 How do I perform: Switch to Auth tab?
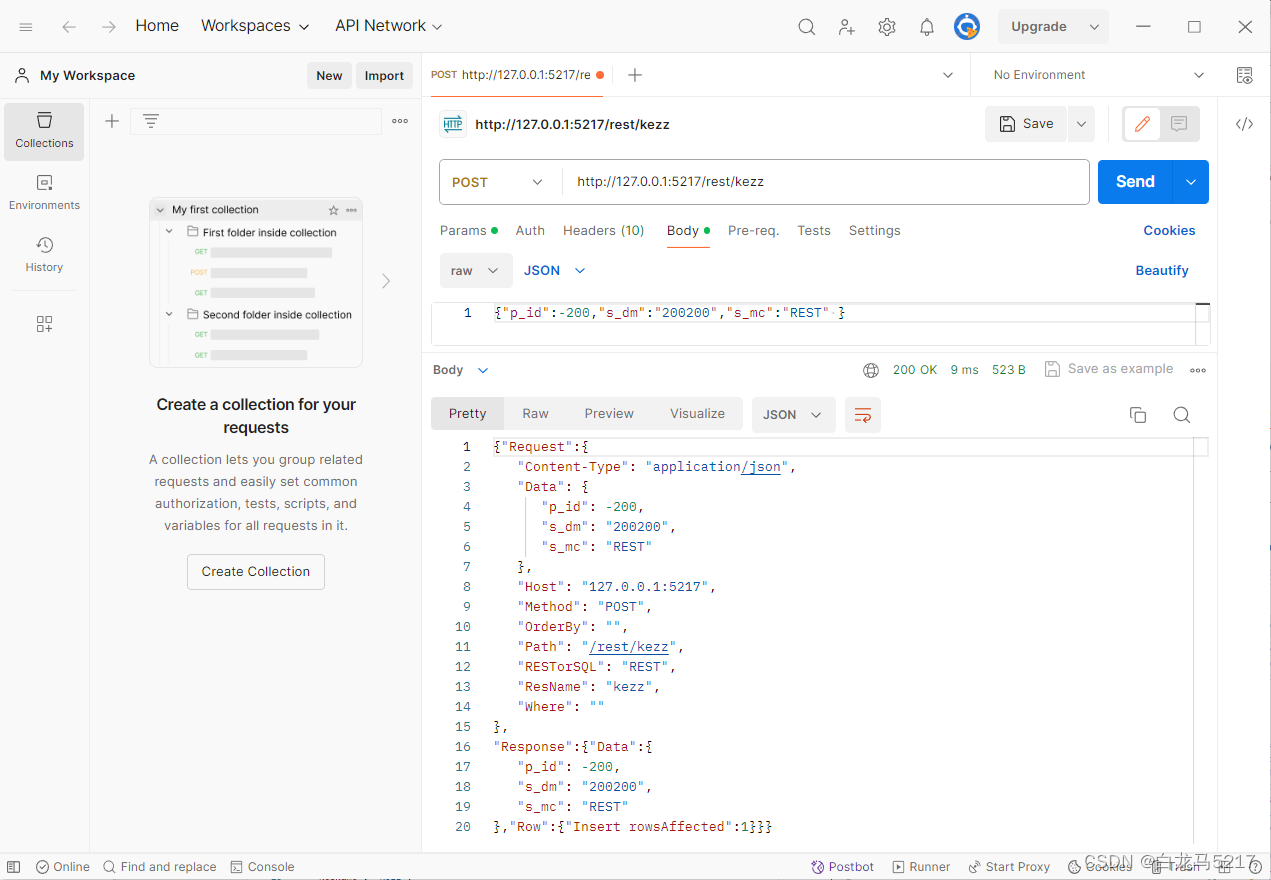(x=530, y=230)
